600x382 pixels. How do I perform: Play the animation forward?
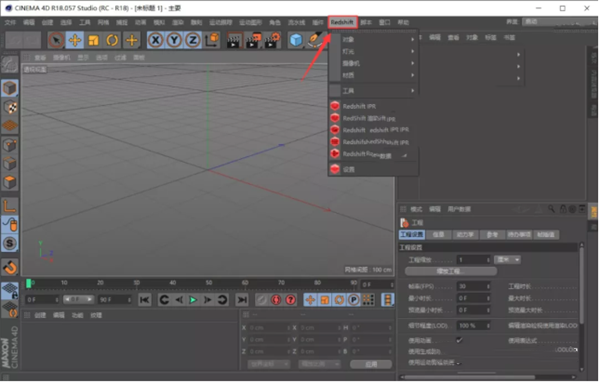(193, 300)
